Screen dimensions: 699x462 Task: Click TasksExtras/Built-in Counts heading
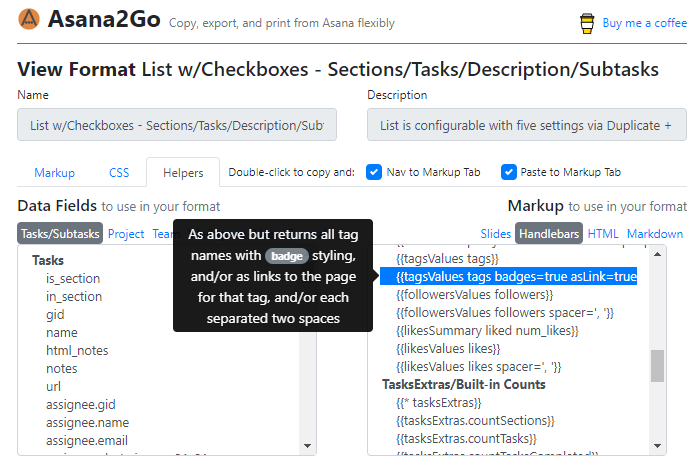tap(464, 384)
